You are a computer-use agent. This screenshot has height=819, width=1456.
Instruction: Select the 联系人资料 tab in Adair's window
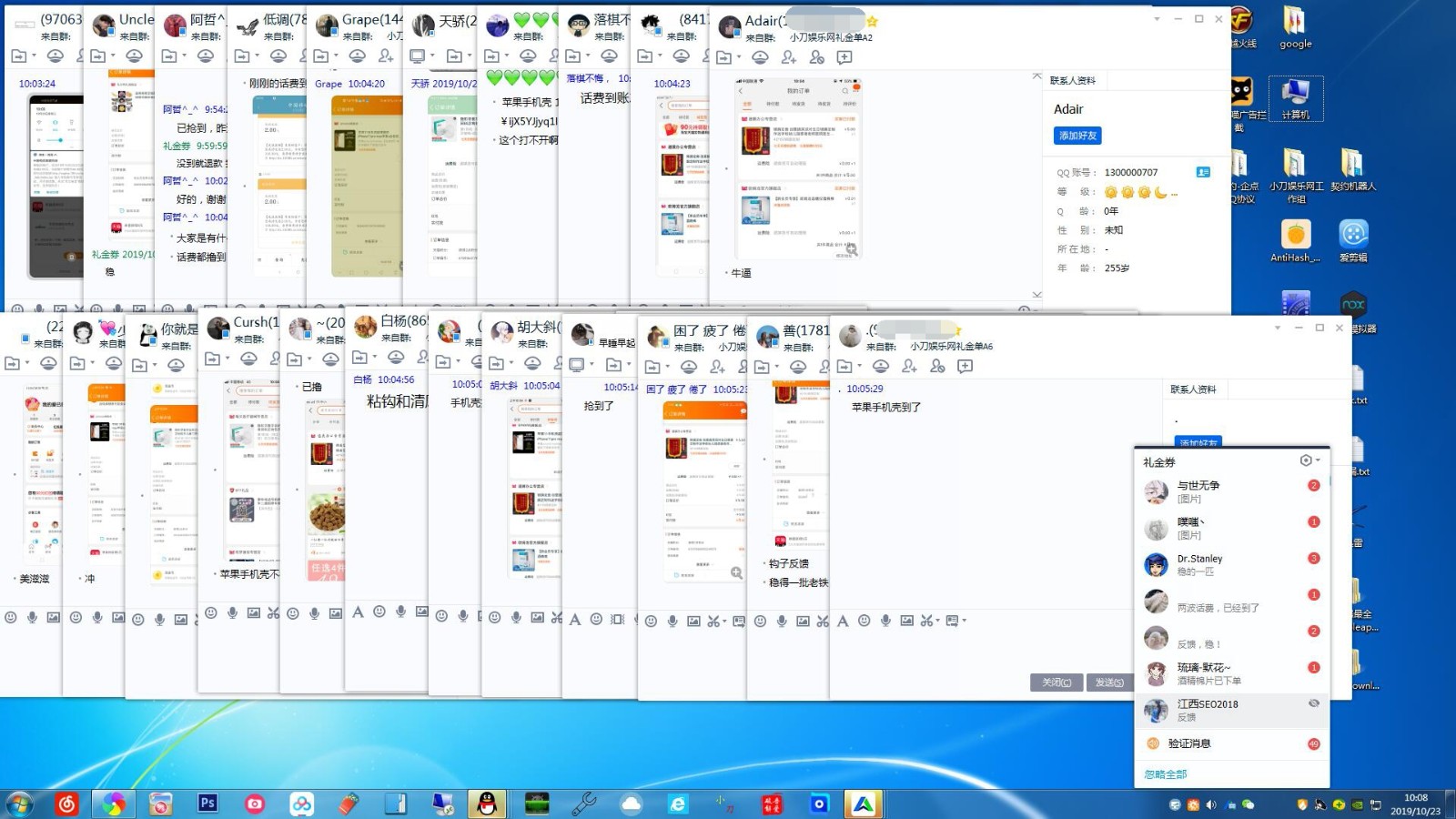tap(1073, 80)
